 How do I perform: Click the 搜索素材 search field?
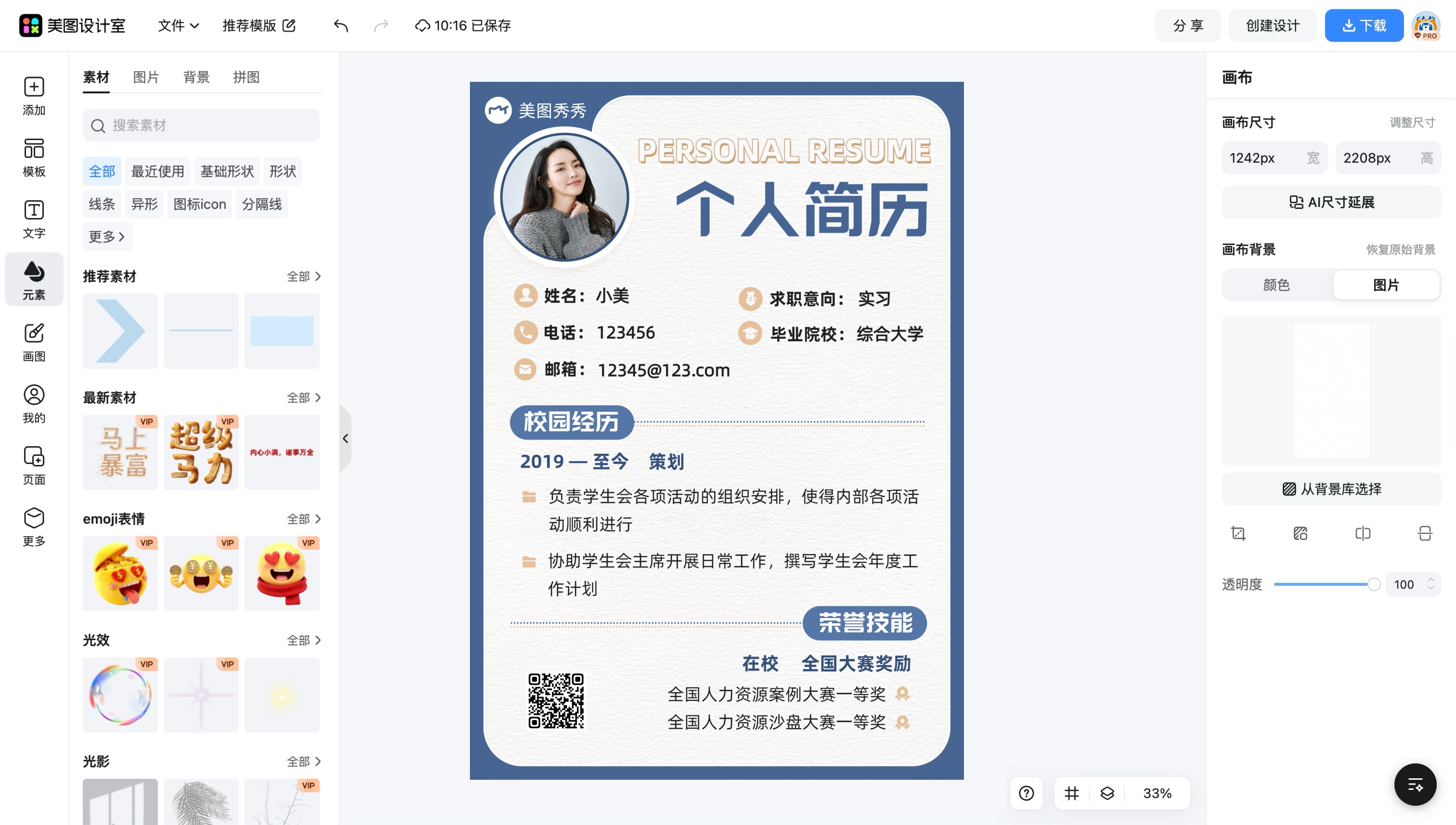(x=201, y=125)
